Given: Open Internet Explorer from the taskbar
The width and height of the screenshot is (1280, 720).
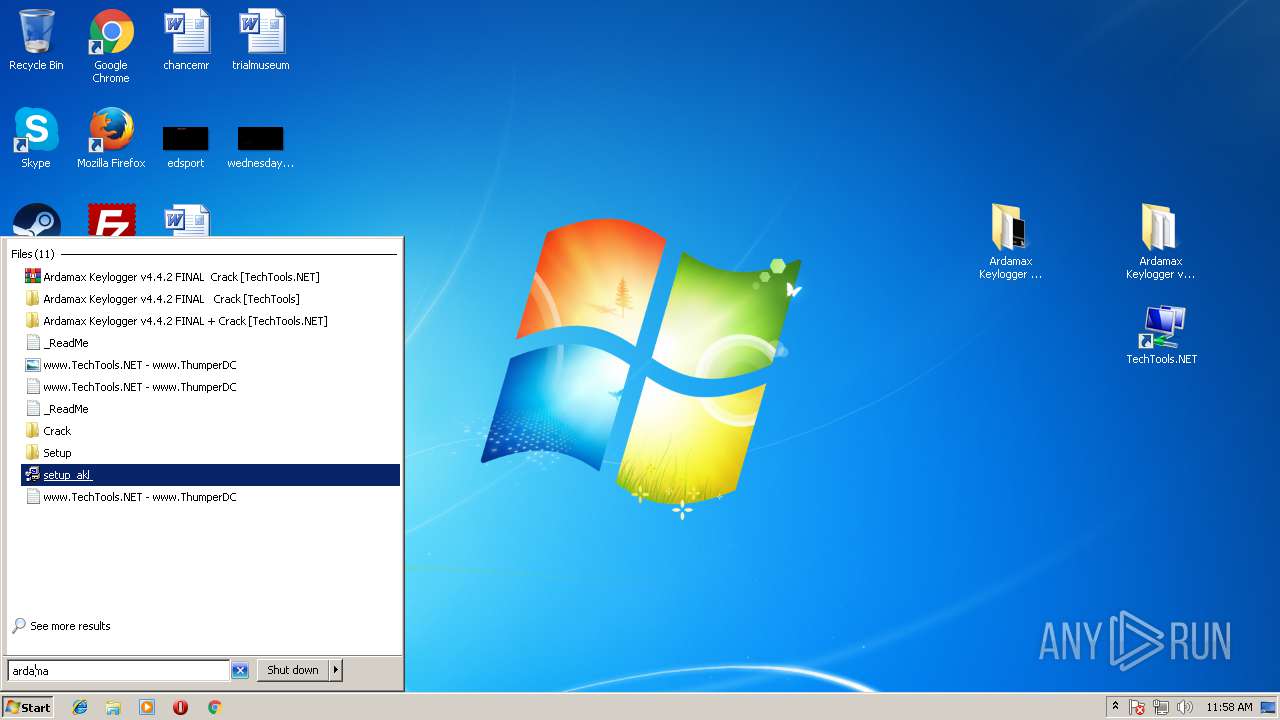Looking at the screenshot, I should coord(80,707).
